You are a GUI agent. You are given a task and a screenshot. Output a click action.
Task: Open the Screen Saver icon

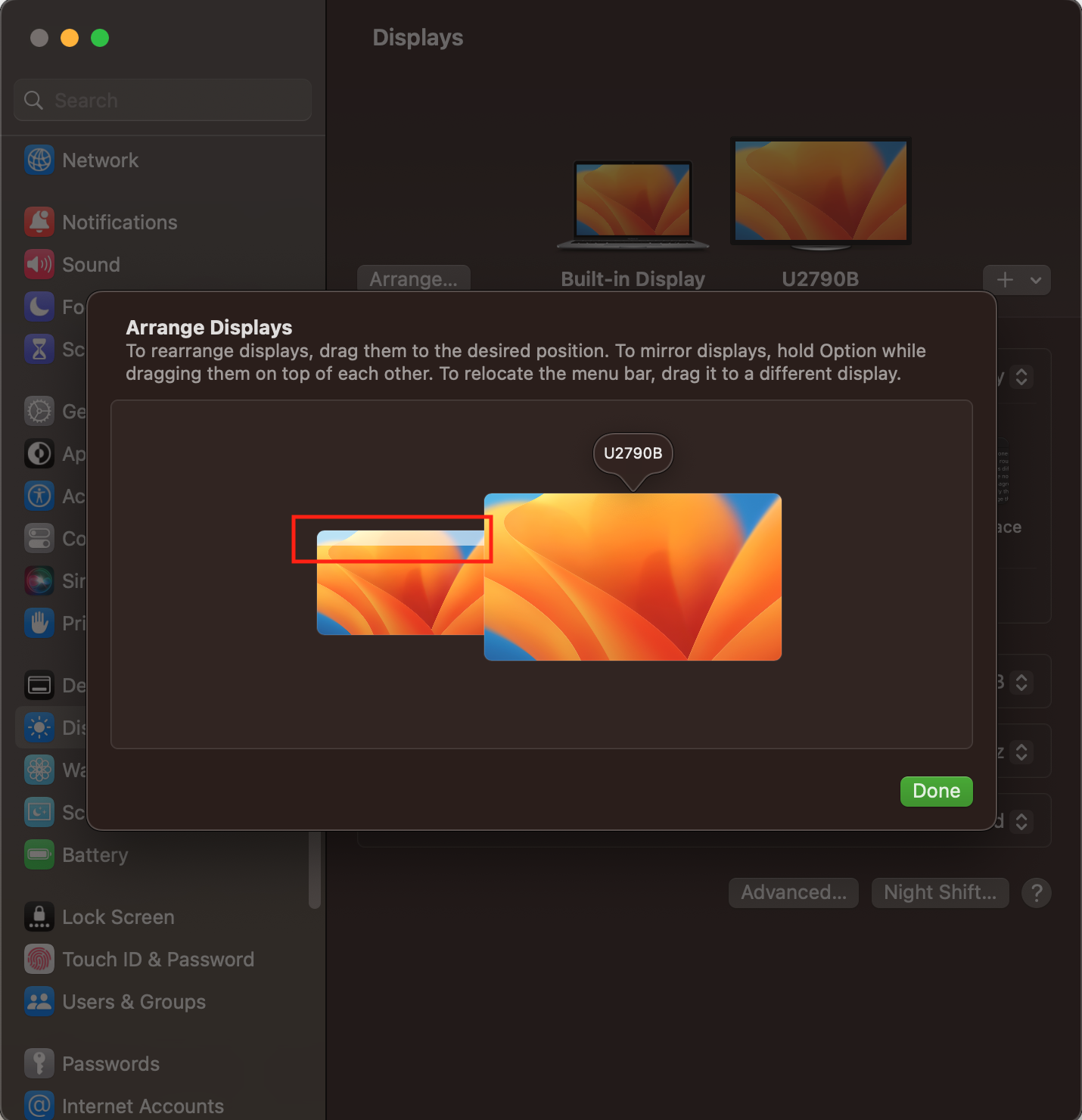tap(39, 813)
